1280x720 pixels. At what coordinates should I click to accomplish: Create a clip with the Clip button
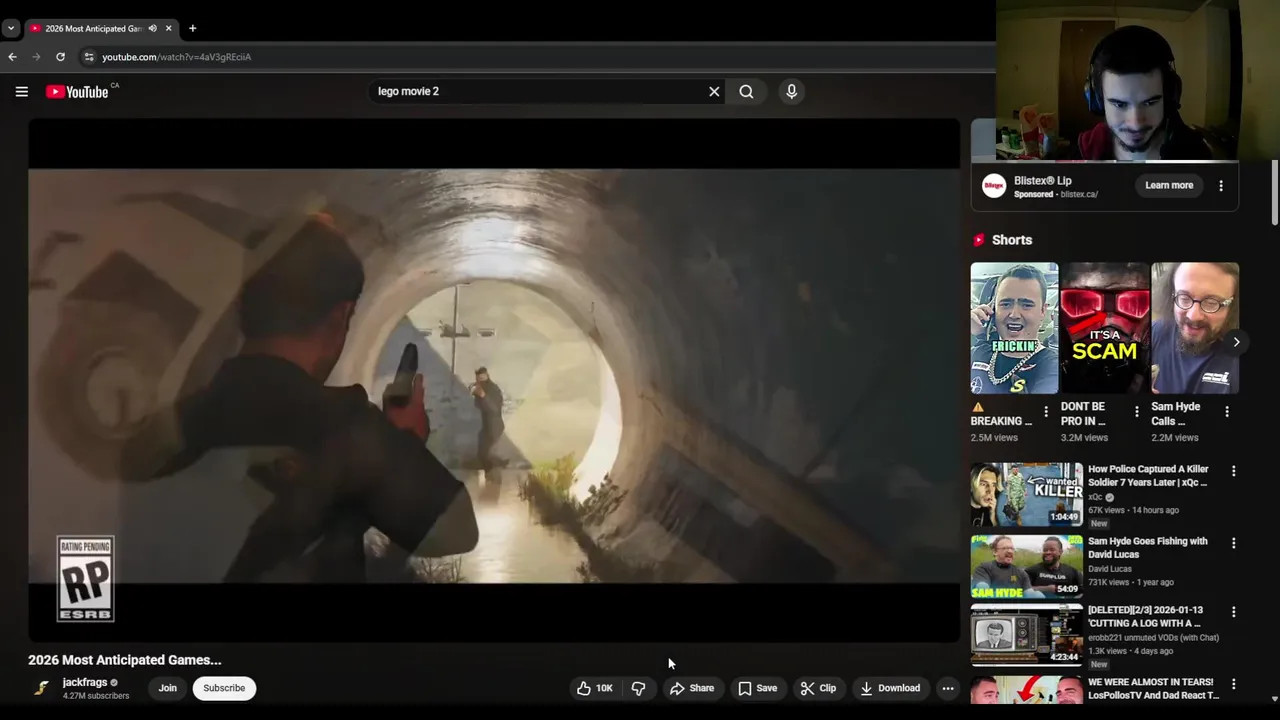818,688
